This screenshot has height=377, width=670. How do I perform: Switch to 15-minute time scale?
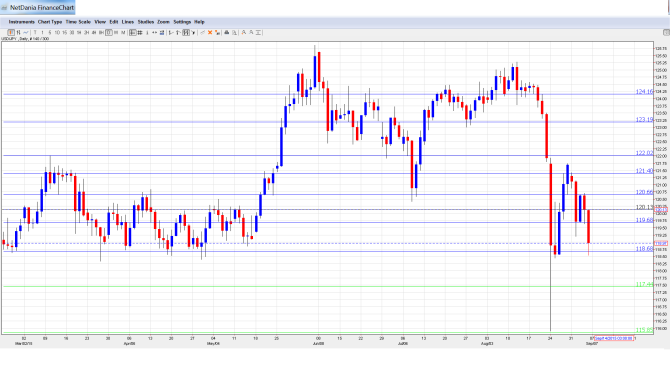tap(65, 32)
